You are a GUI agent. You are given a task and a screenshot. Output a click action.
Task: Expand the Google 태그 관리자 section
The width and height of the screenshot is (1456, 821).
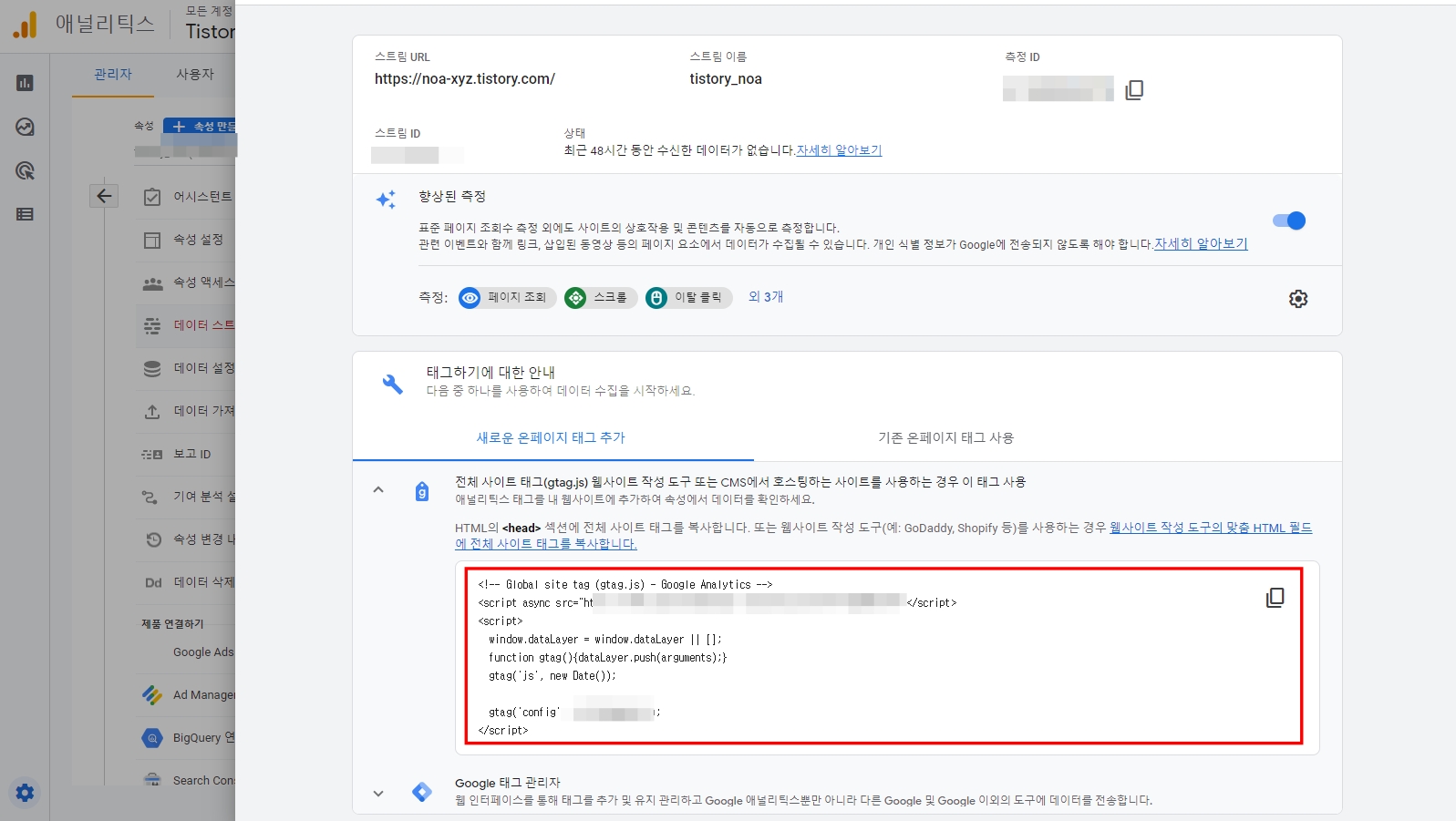pos(378,794)
